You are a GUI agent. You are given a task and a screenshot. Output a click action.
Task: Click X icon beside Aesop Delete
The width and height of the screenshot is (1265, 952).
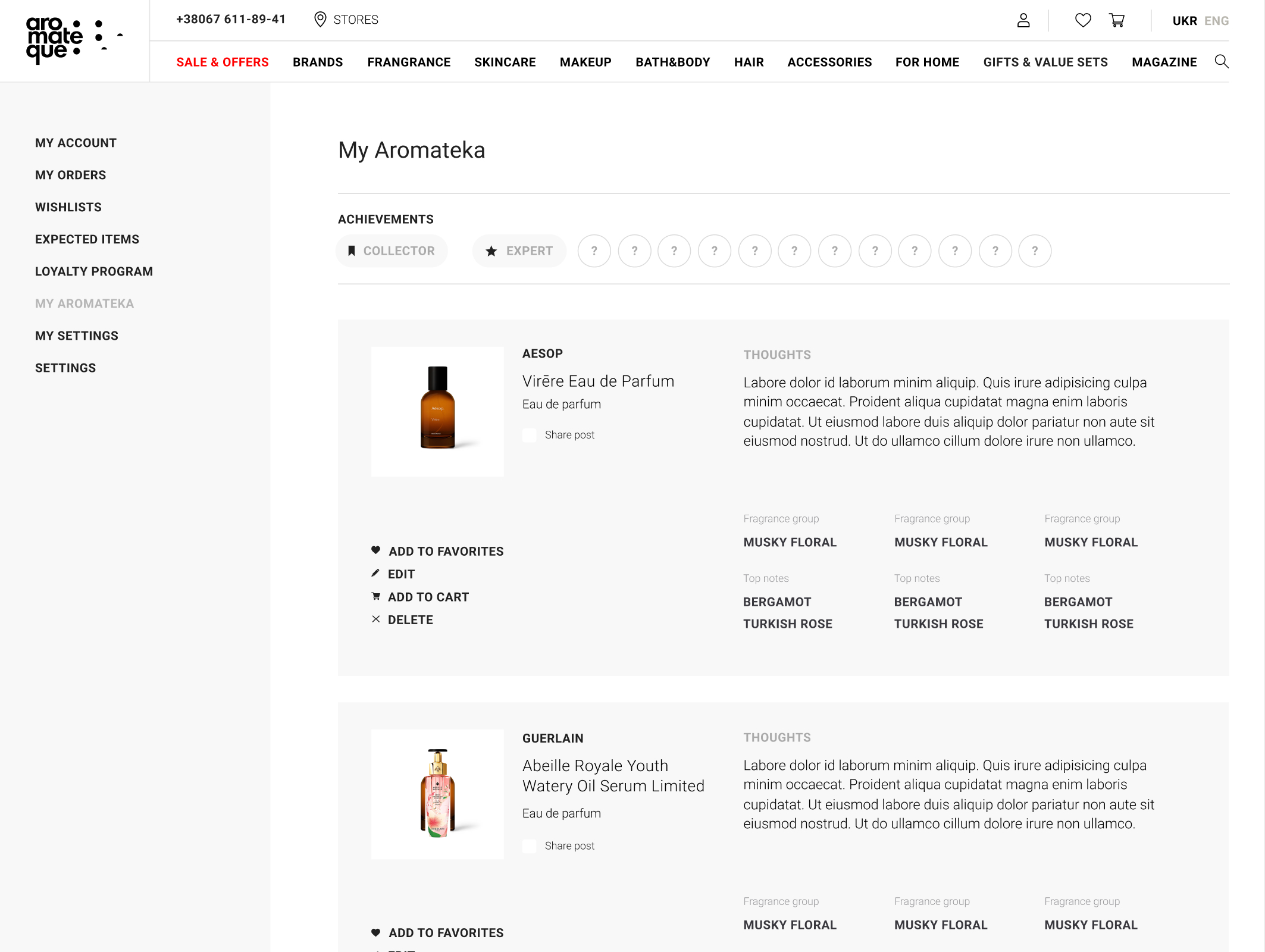375,619
